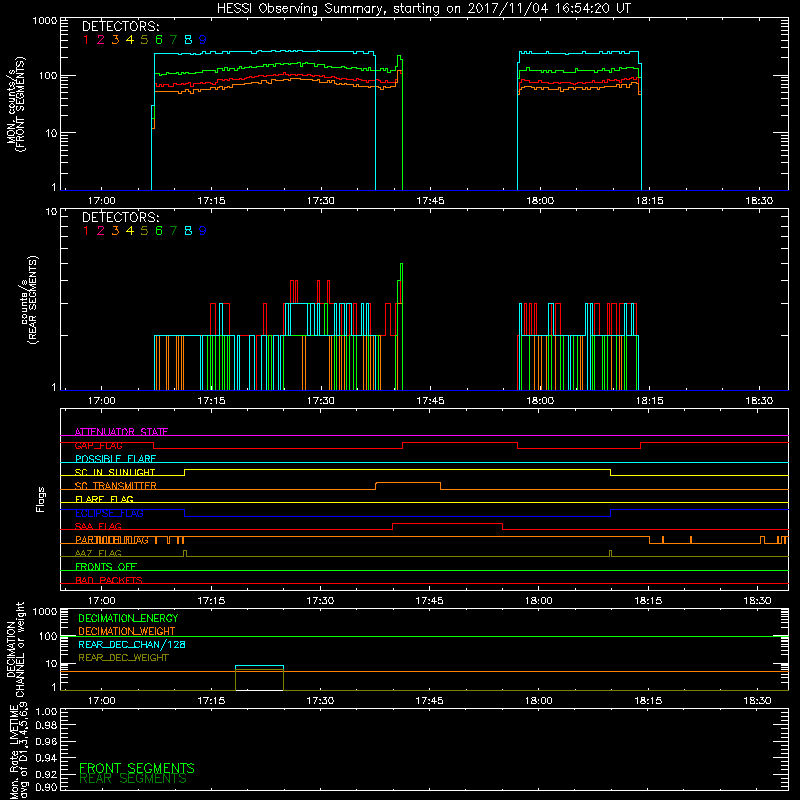Pick detector 5 in the rear segments legend

pyautogui.click(x=144, y=231)
